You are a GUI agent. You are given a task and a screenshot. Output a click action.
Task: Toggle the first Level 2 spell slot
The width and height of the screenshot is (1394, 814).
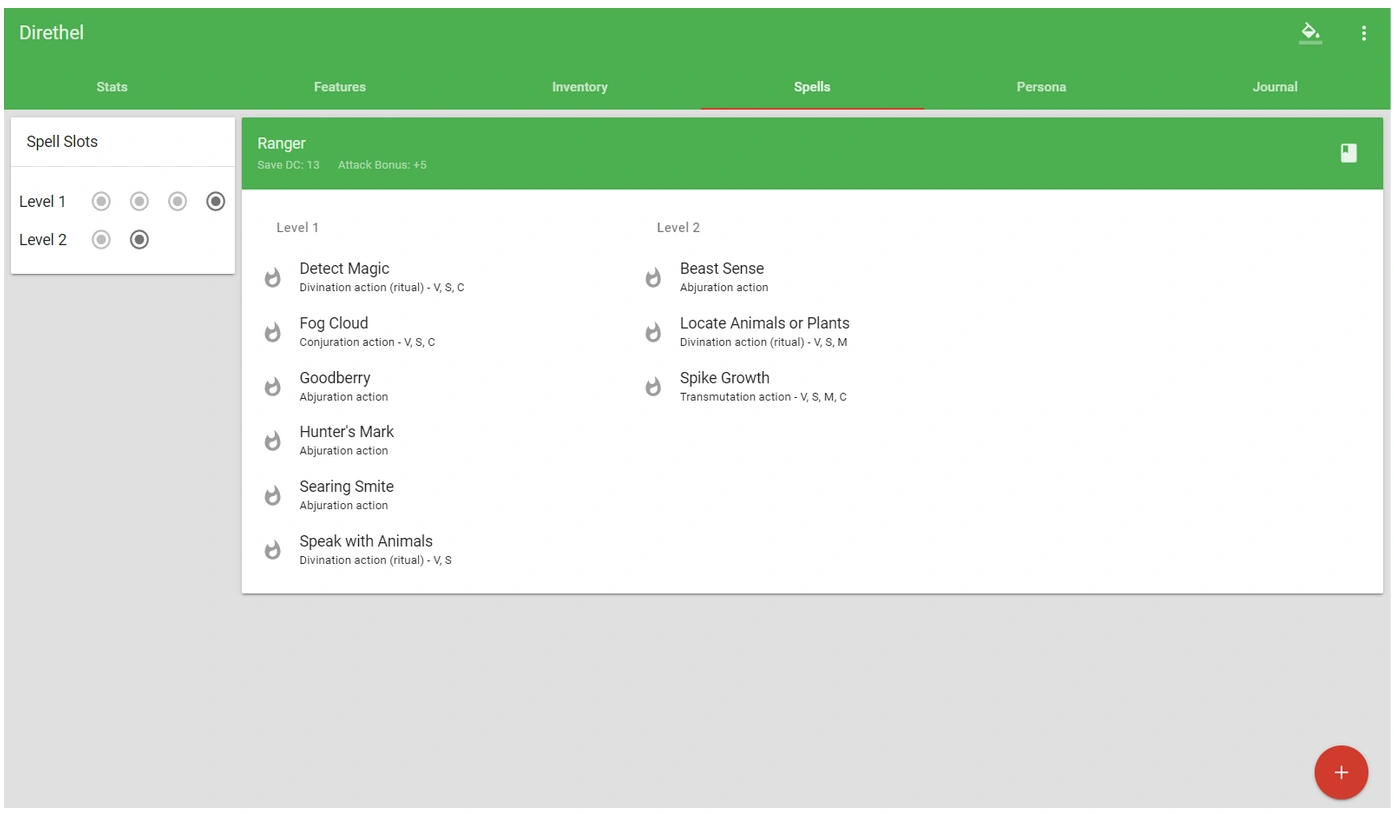tap(101, 240)
